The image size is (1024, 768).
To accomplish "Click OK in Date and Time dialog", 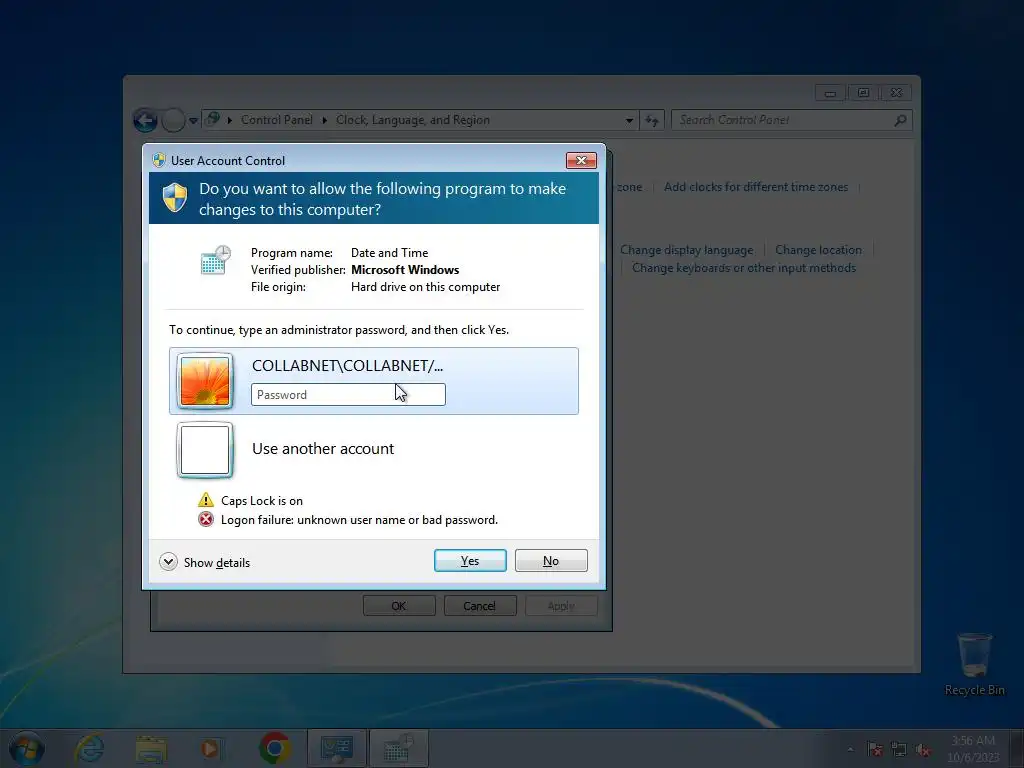I will (399, 605).
